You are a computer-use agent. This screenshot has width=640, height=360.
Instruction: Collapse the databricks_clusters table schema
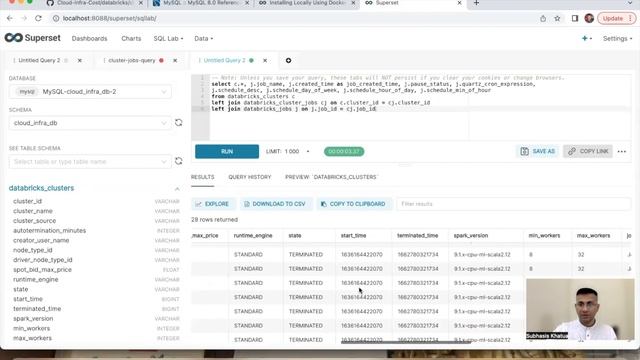coord(177,189)
